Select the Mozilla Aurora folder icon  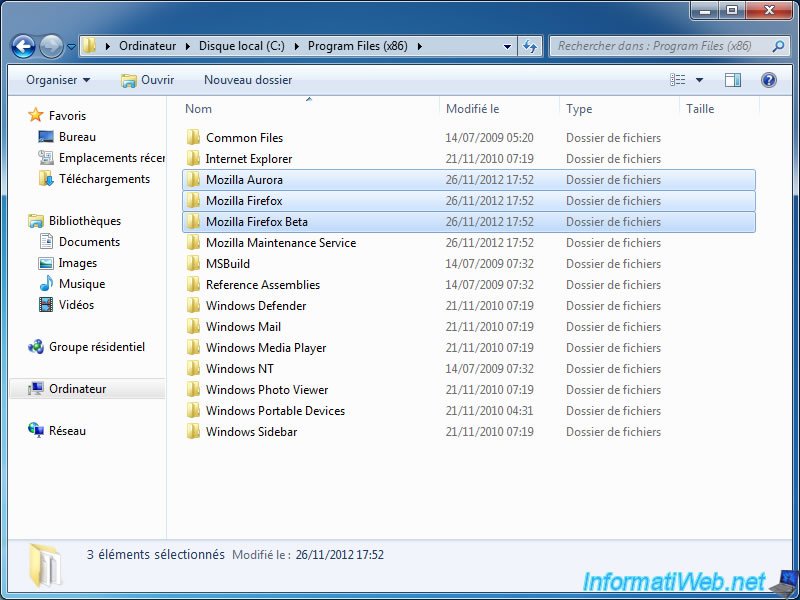(193, 180)
